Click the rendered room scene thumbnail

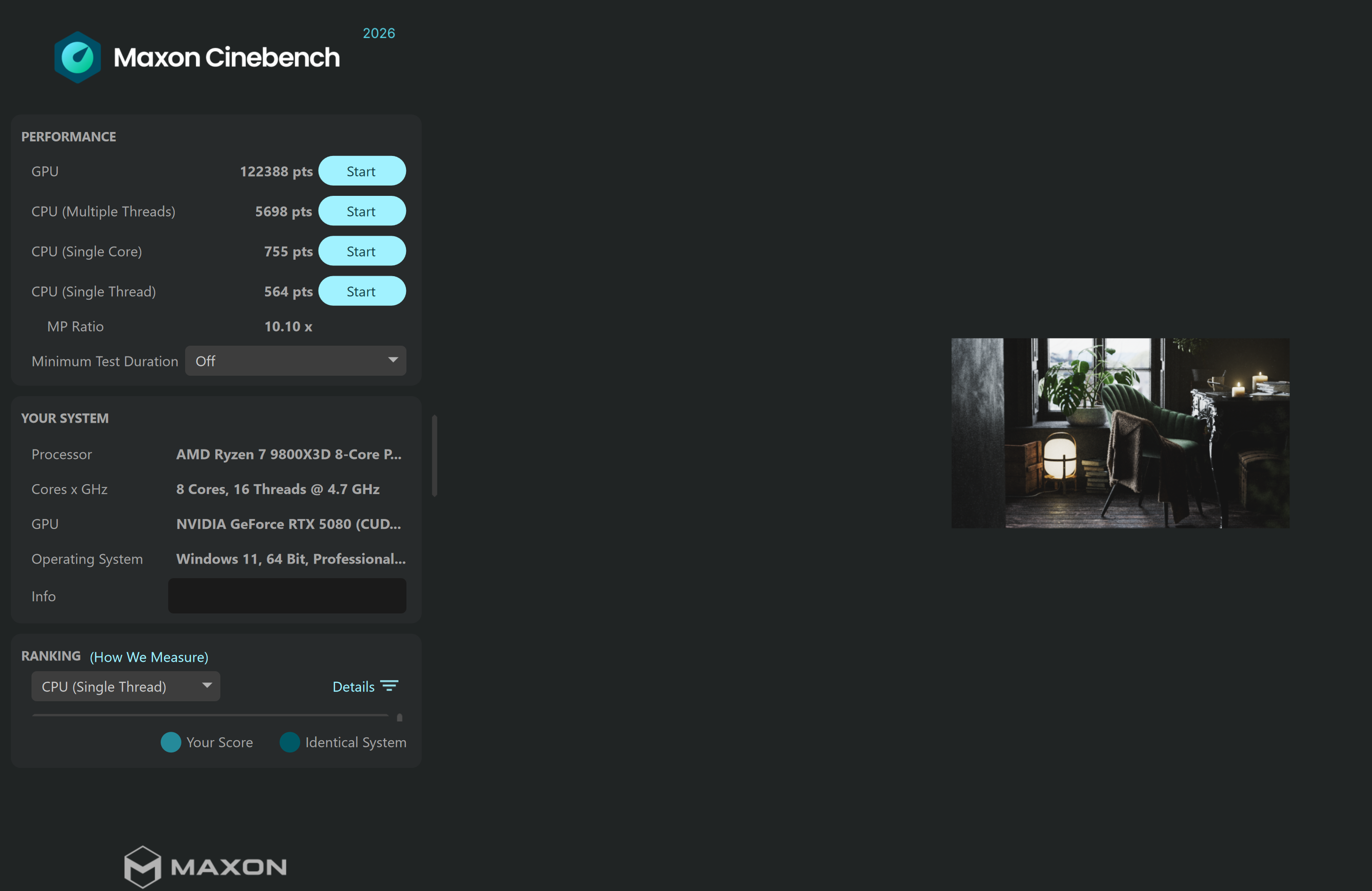click(1120, 433)
